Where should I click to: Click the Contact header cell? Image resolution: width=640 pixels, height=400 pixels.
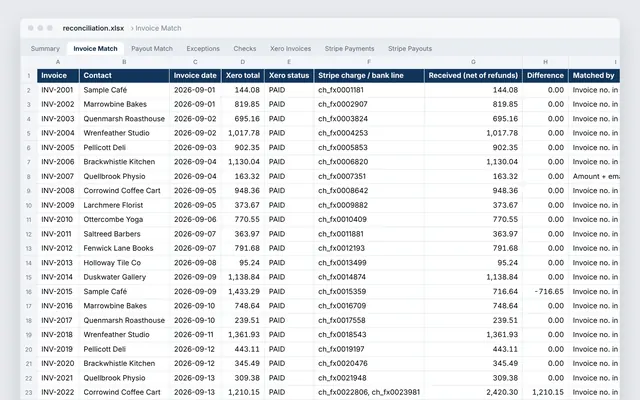(x=124, y=76)
